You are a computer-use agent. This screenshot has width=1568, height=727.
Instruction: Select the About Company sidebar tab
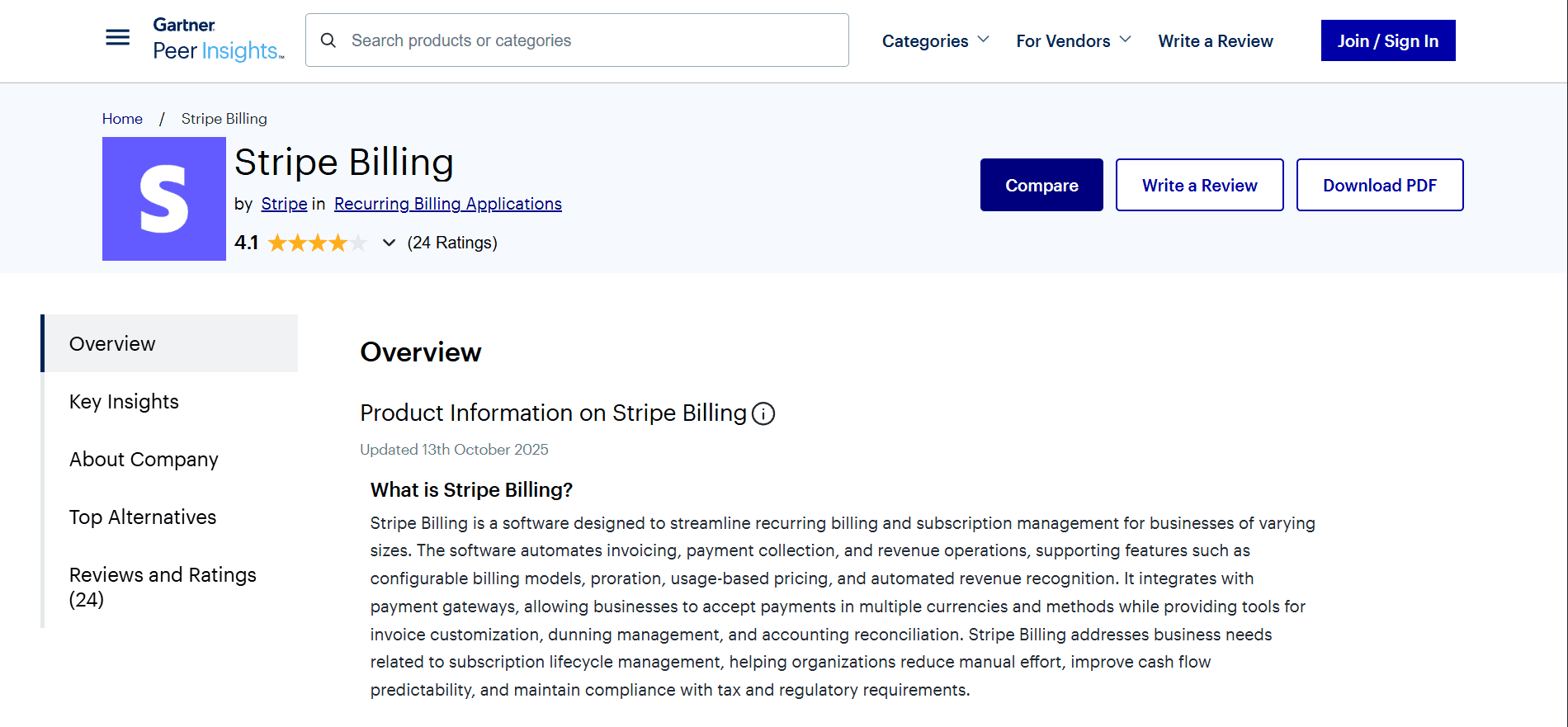point(171,459)
